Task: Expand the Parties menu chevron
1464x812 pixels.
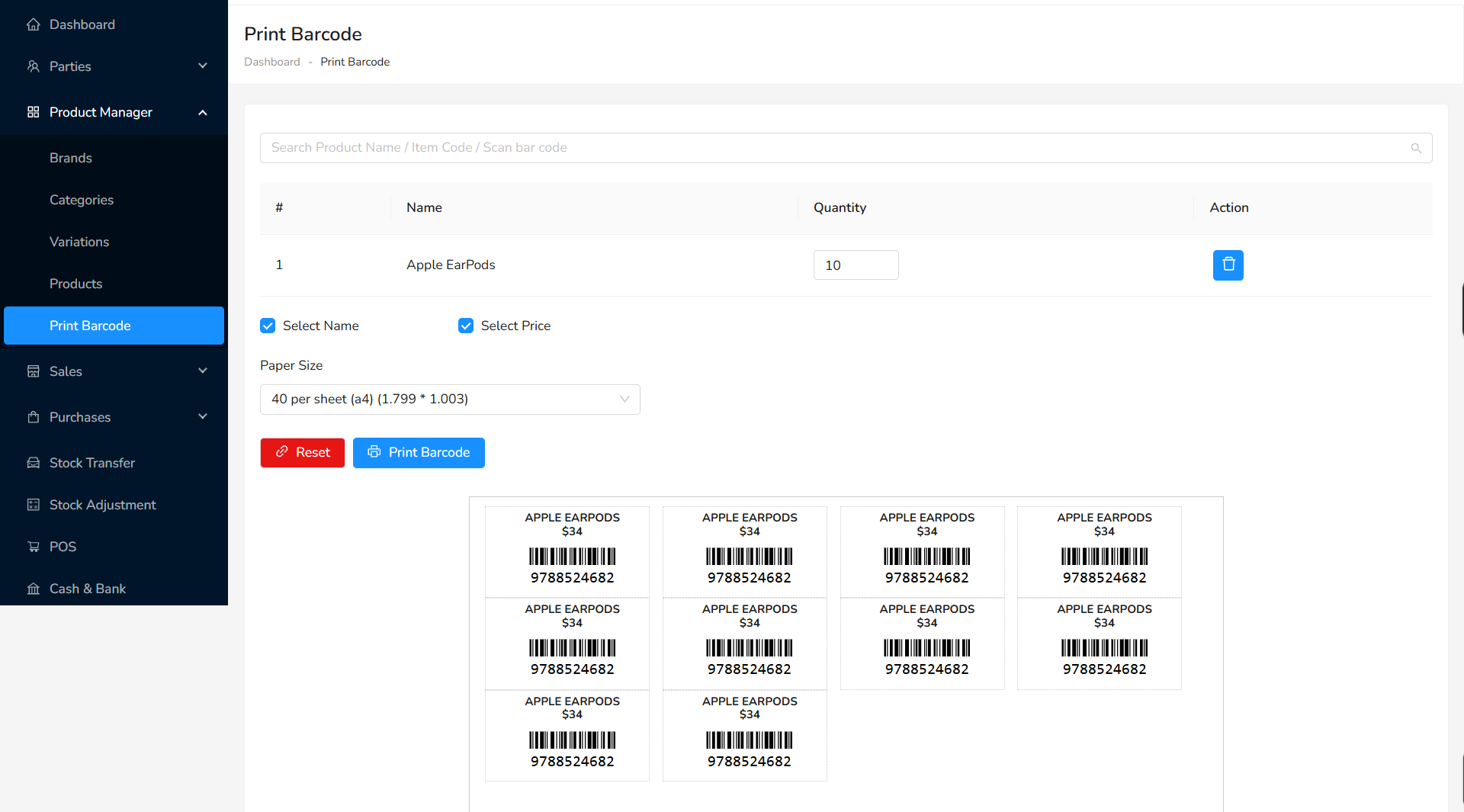Action: [203, 66]
